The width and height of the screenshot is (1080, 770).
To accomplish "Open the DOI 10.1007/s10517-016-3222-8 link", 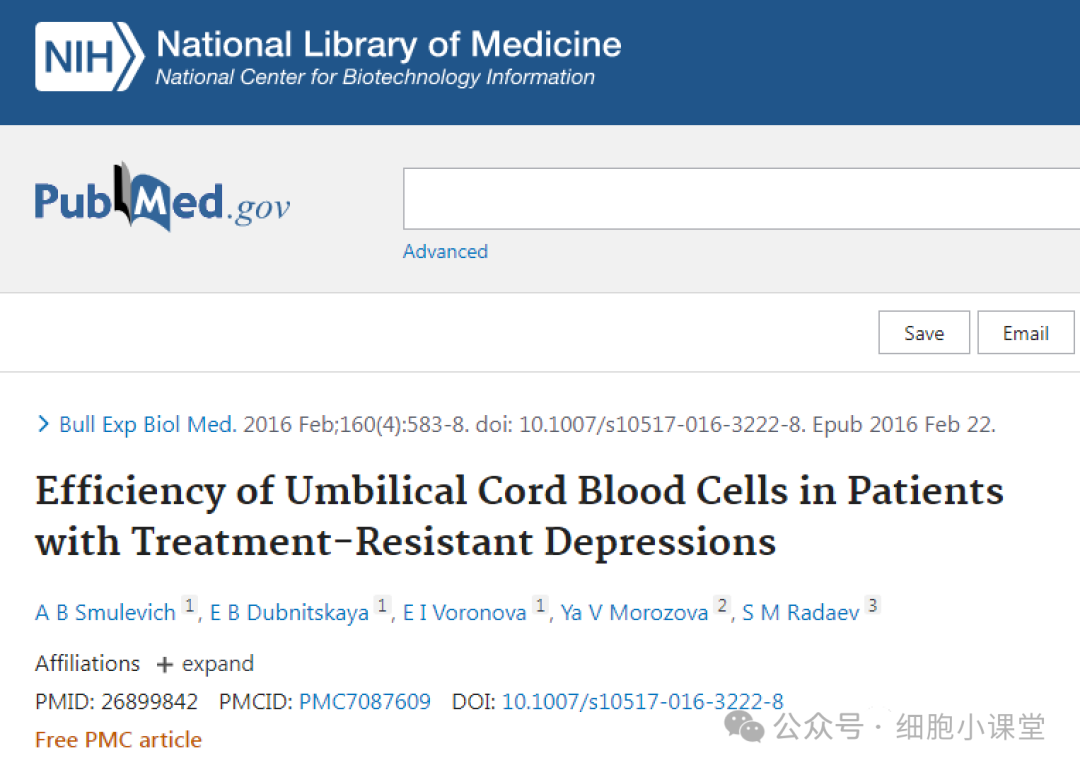I will 643,701.
